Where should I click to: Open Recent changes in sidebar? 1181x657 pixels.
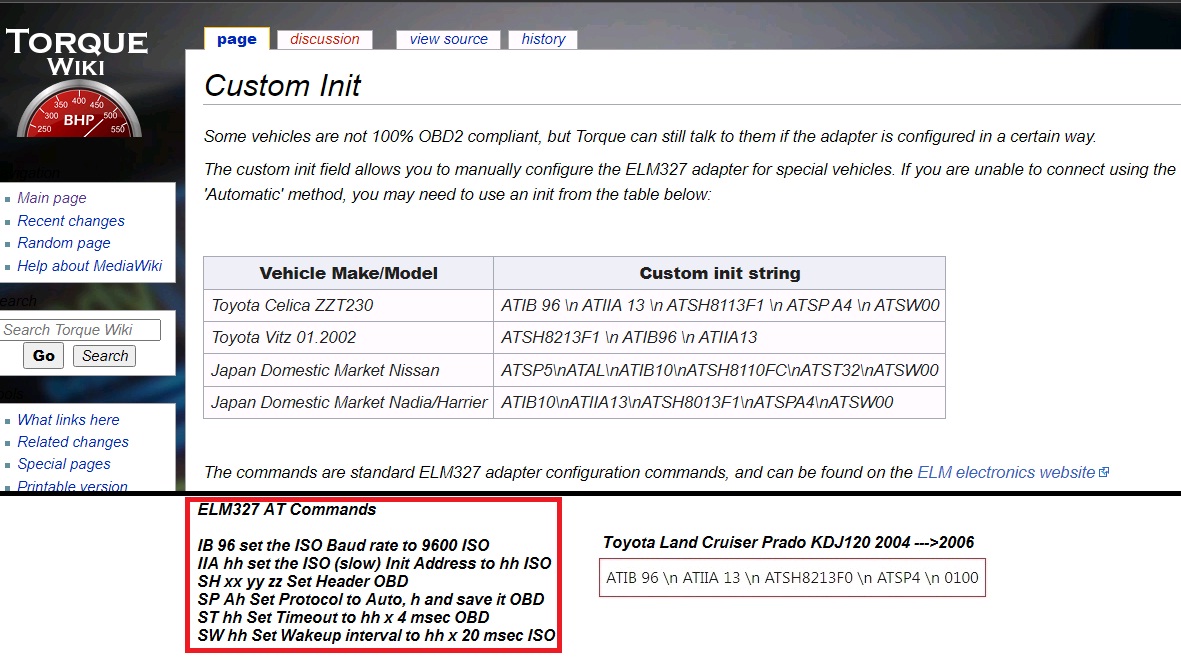[x=71, y=221]
